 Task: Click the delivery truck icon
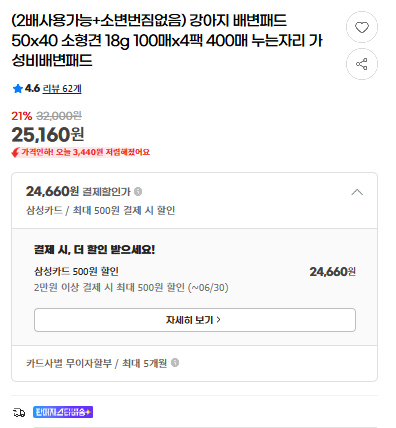click(x=19, y=413)
